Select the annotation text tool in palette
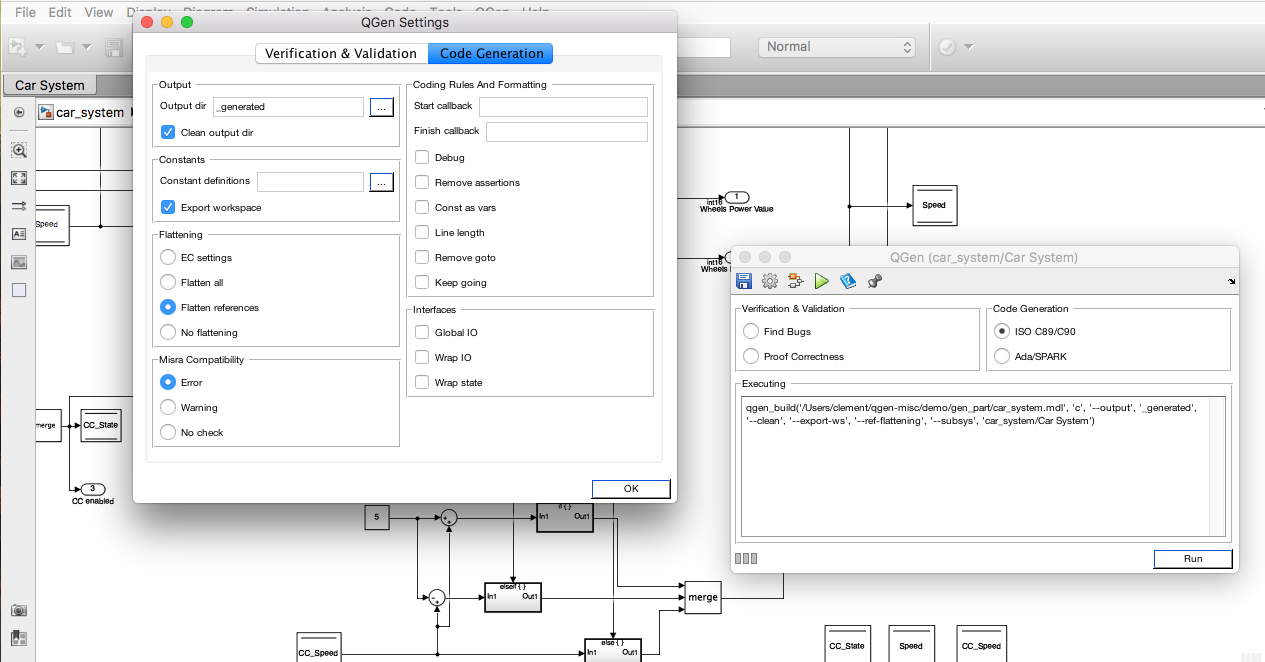 (19, 234)
